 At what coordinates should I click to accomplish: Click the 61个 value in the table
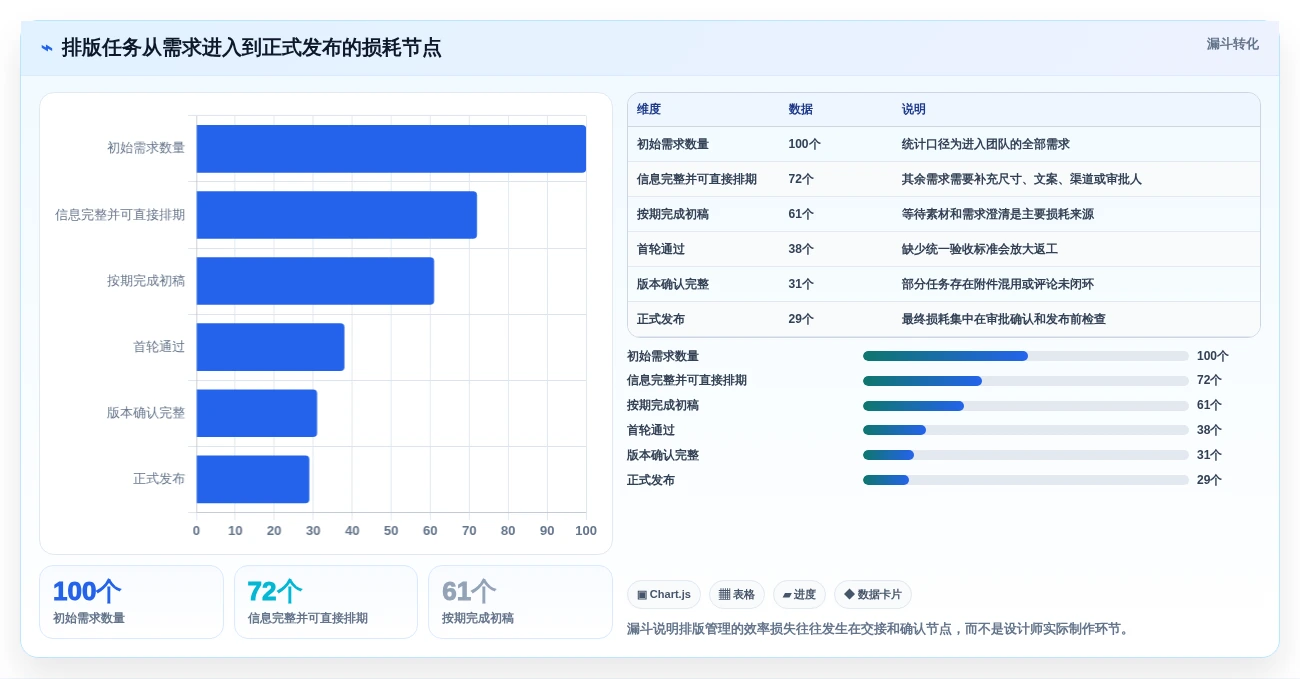pyautogui.click(x=801, y=214)
